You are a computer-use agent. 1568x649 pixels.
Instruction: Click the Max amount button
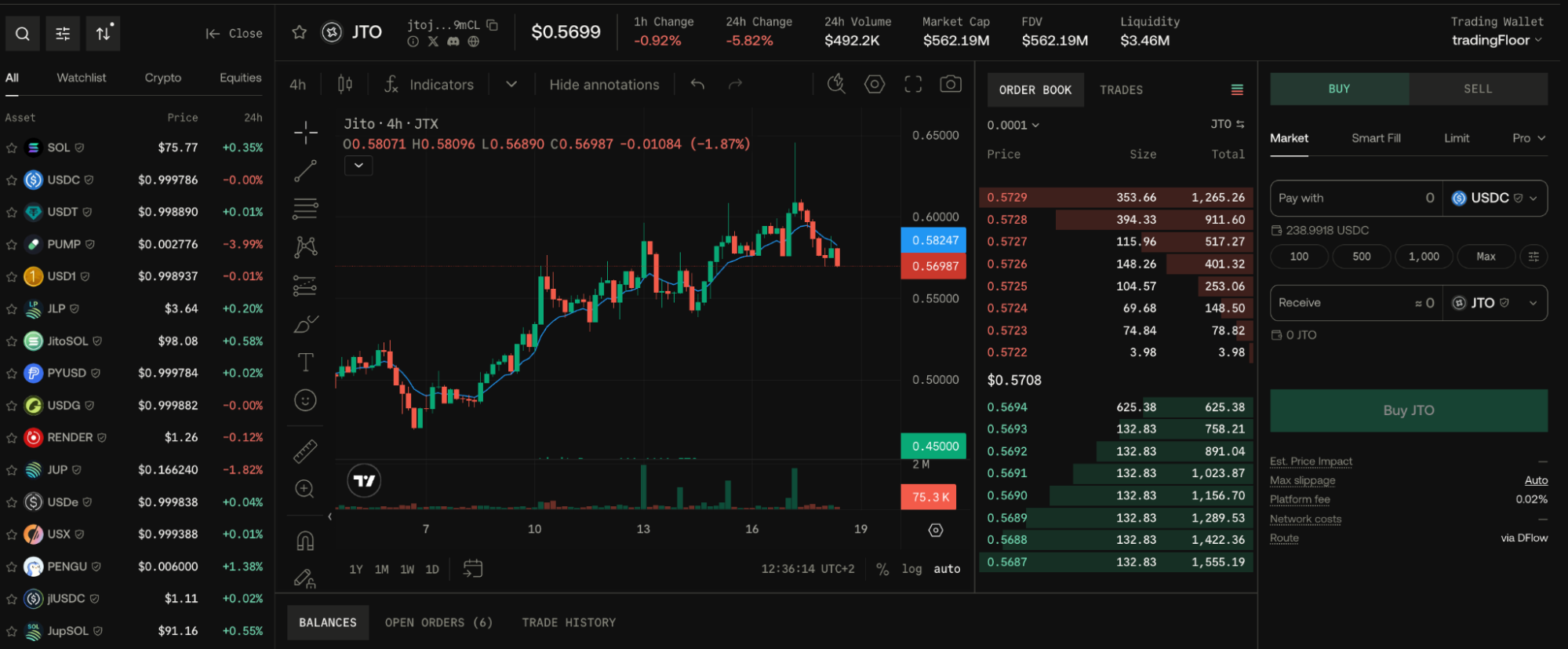1486,257
